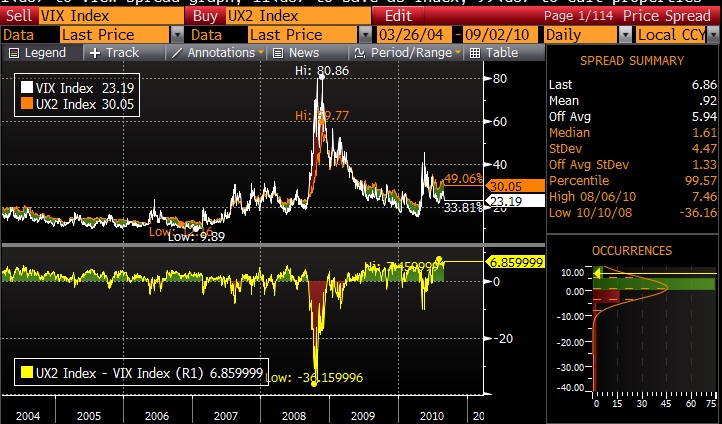Click the end date field 09/02/10
Screen dimensions: 722x424
[x=500, y=35]
